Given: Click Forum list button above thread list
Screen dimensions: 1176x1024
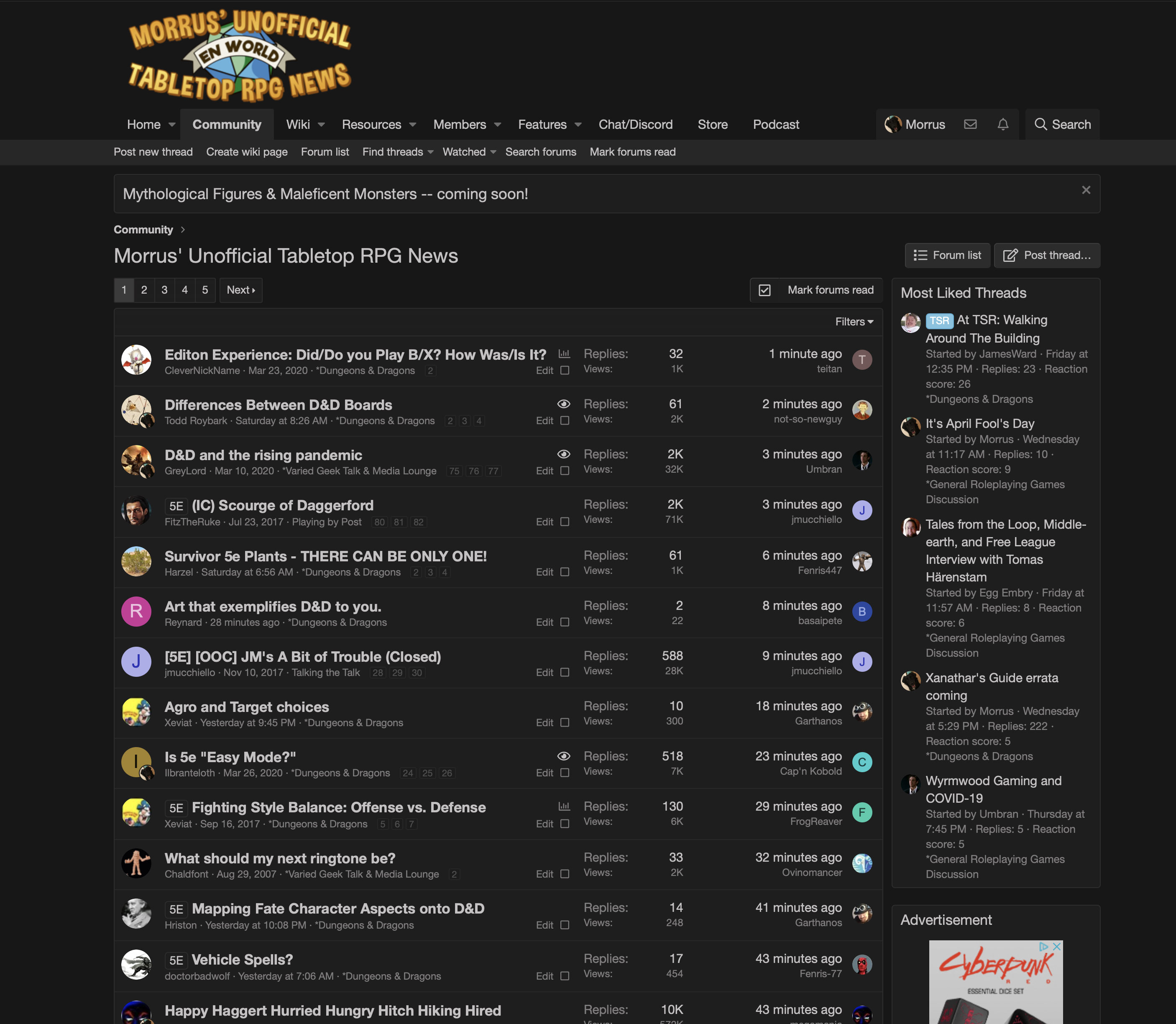Looking at the screenshot, I should pos(947,256).
